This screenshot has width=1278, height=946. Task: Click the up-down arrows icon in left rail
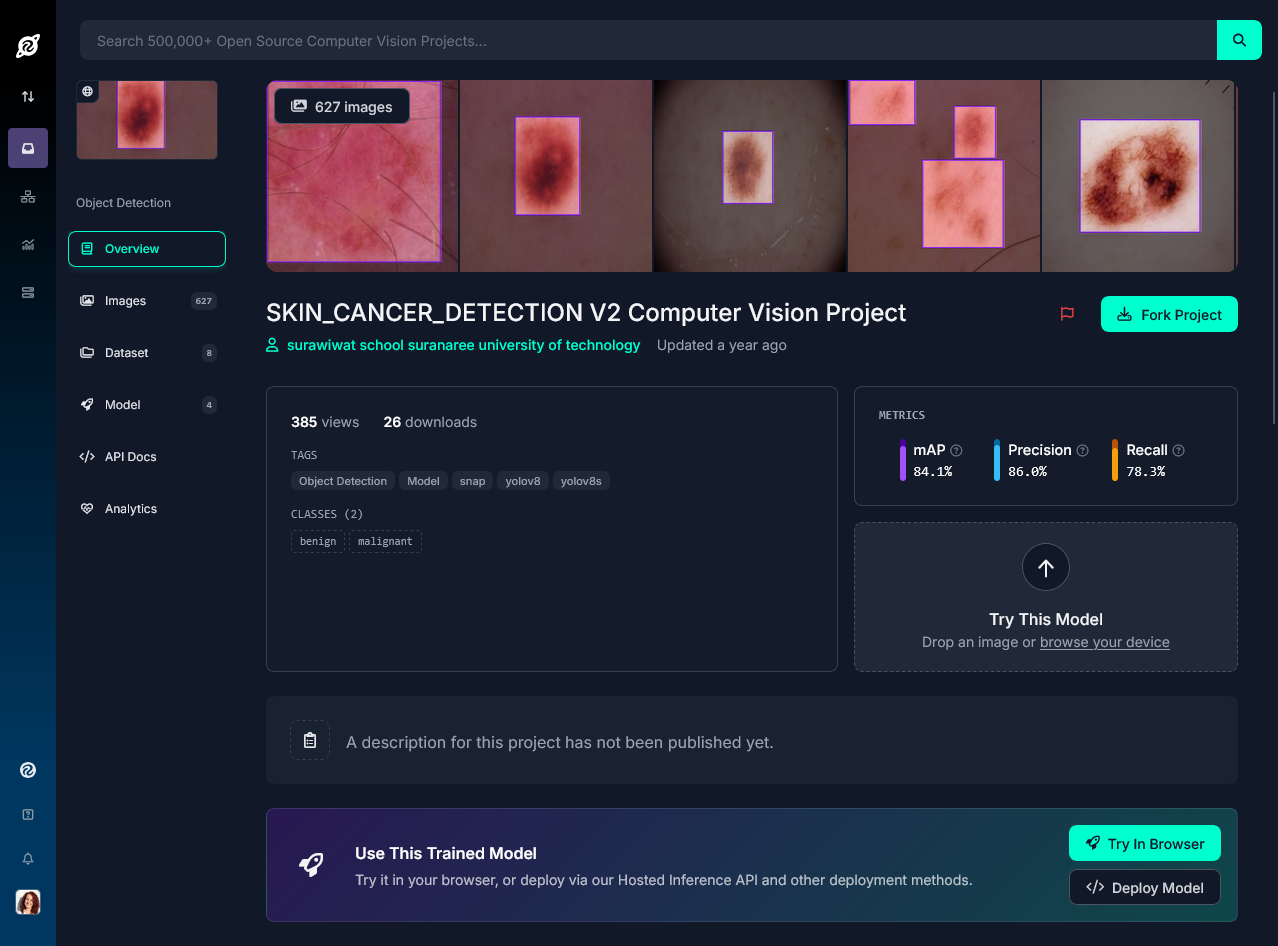pos(28,97)
